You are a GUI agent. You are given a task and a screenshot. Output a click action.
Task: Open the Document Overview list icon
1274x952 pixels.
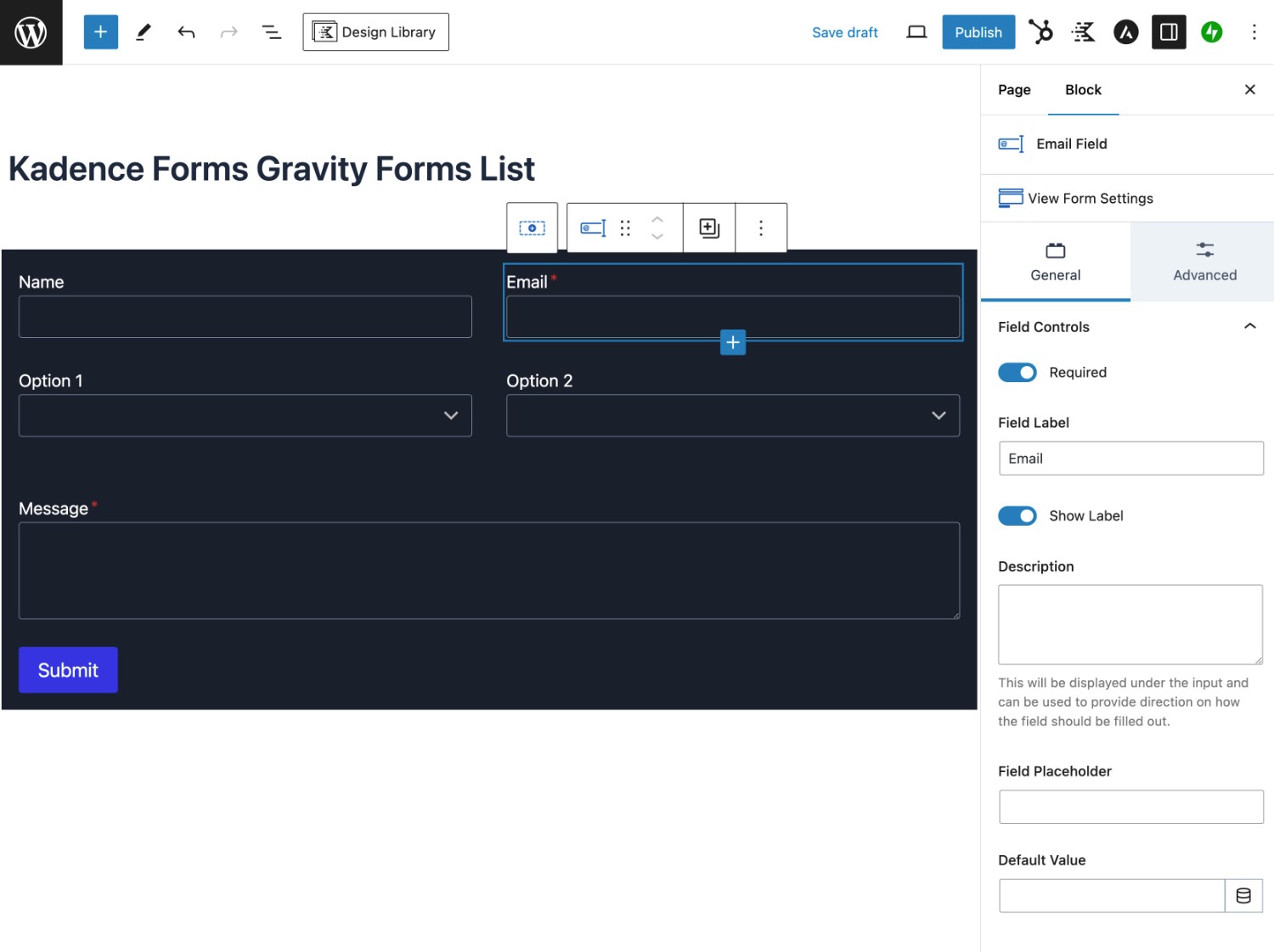271,32
